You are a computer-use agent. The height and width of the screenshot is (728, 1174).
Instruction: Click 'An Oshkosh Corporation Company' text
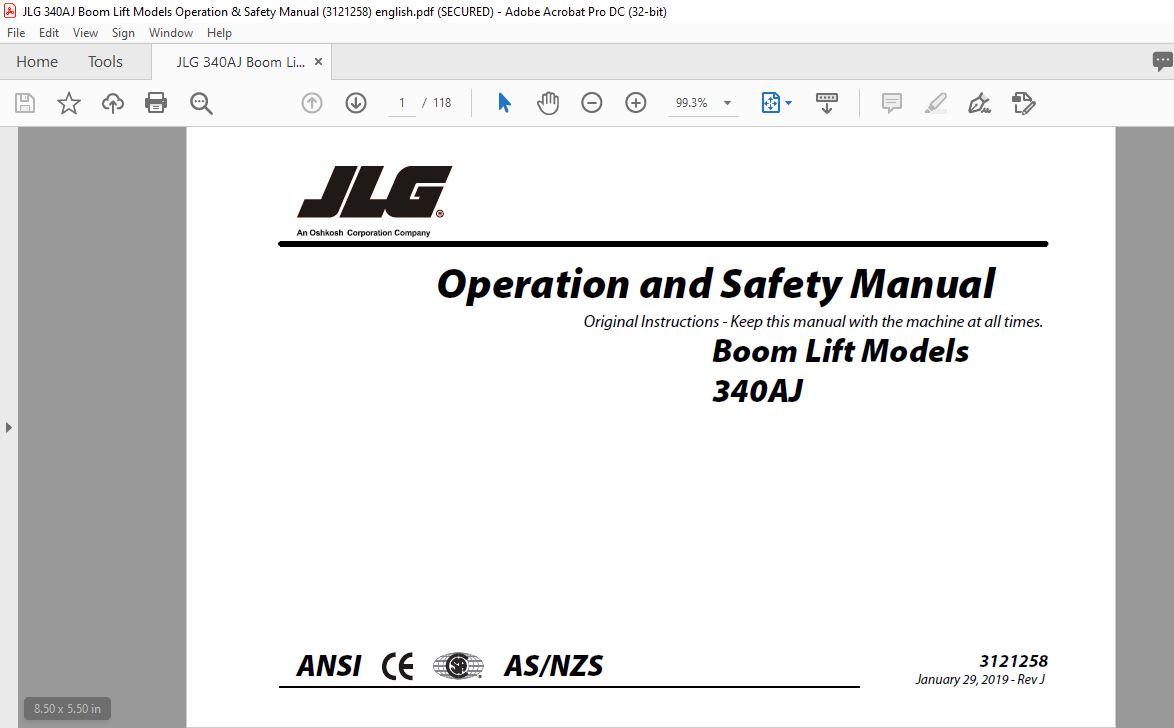(x=363, y=233)
